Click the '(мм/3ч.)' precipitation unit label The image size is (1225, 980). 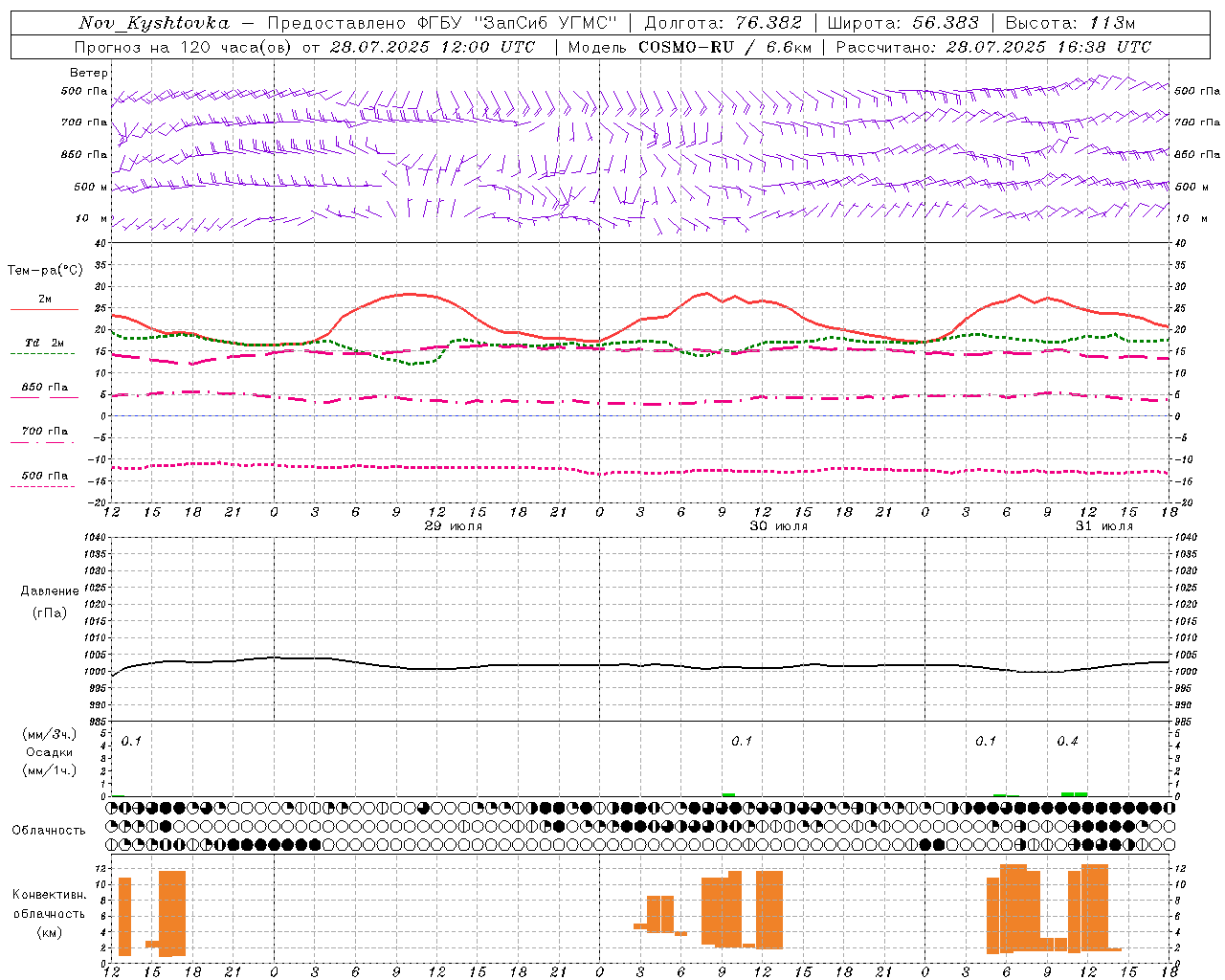tap(50, 734)
